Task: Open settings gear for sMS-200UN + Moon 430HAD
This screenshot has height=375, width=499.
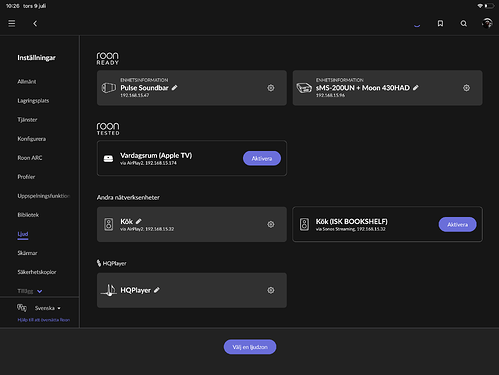Action: 466,88
